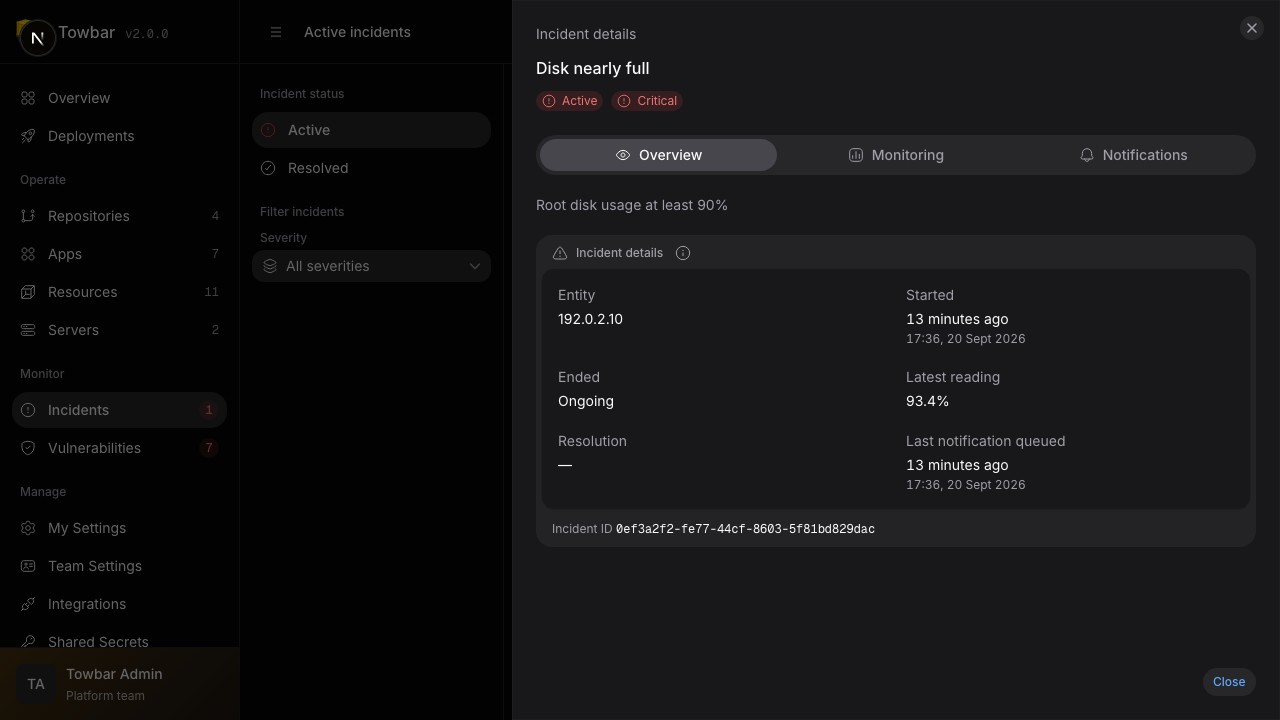This screenshot has width=1280, height=720.
Task: Click the Critical severity badge
Action: click(x=647, y=101)
